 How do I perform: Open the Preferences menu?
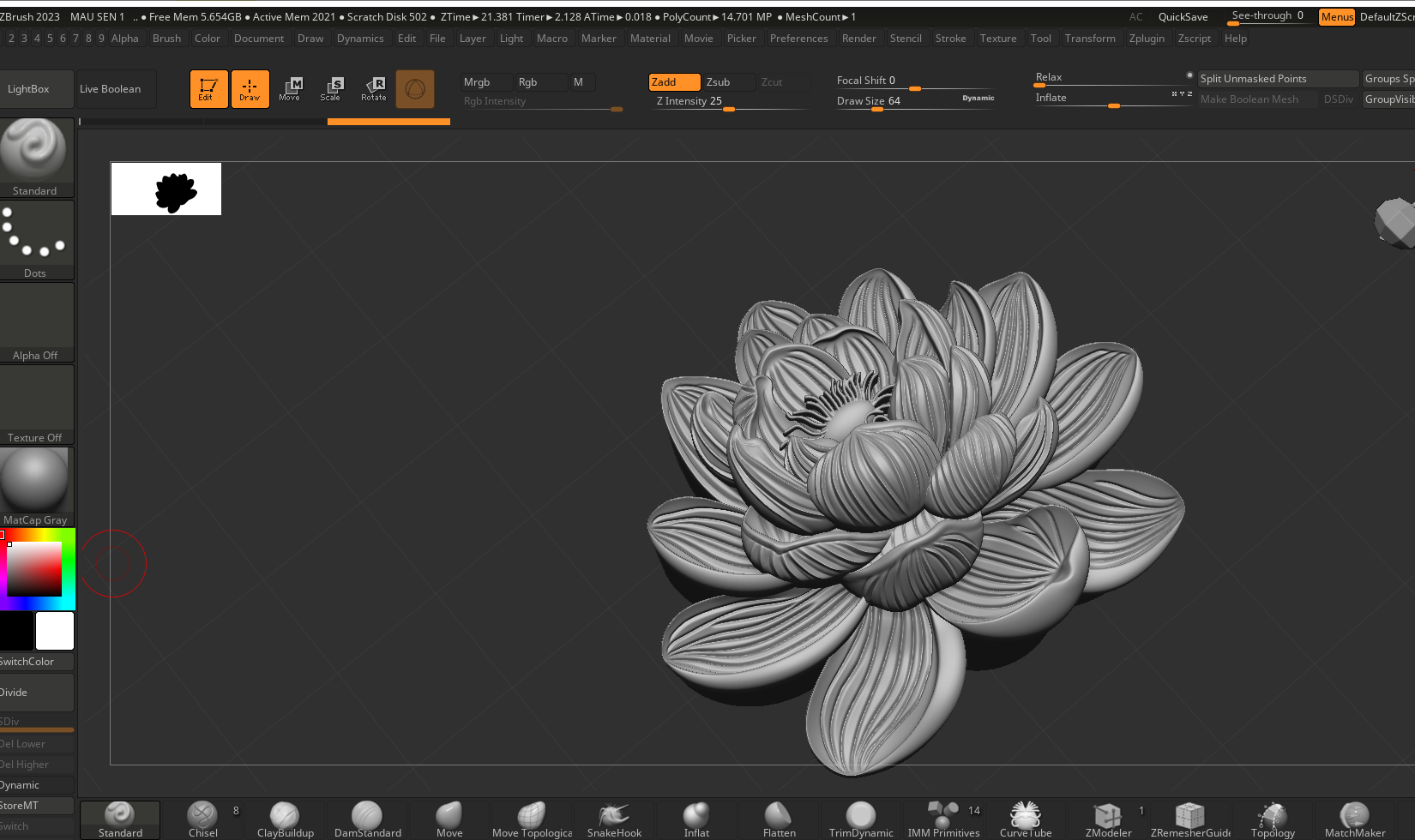pos(798,39)
